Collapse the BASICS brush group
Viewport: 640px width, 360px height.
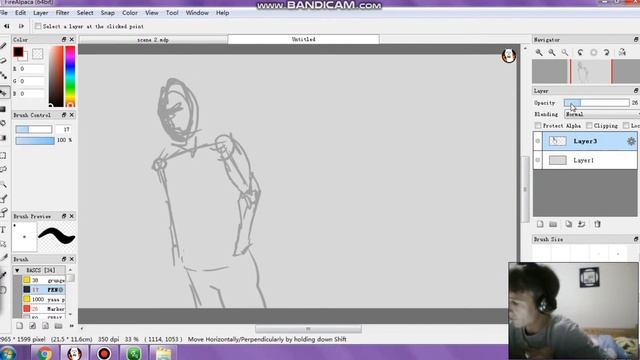coord(17,270)
